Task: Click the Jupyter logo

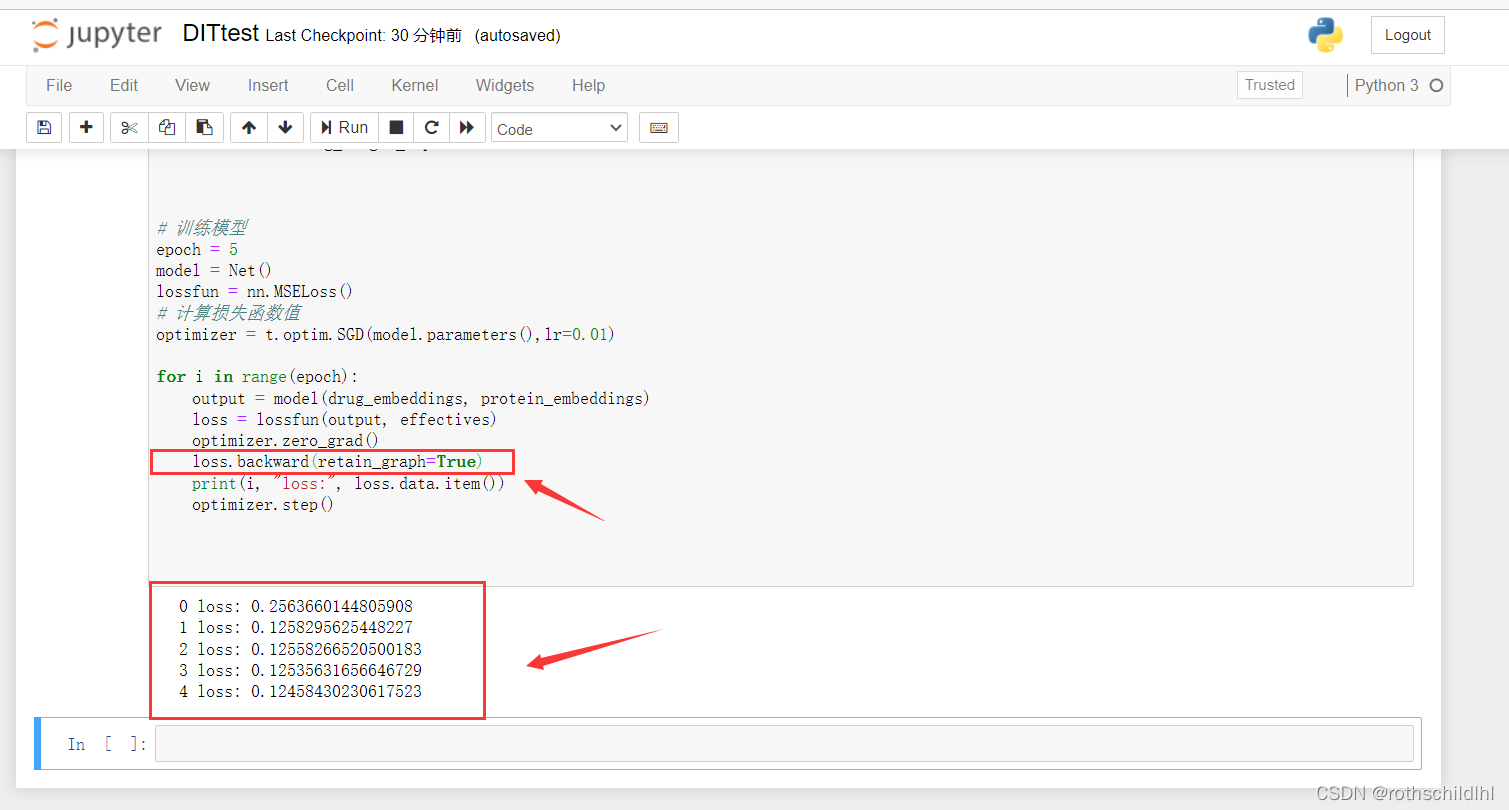Action: (x=96, y=34)
